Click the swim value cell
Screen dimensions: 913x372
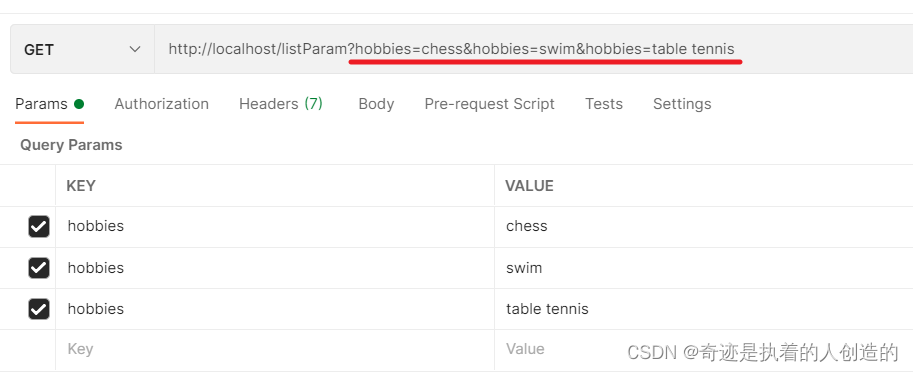pos(704,268)
